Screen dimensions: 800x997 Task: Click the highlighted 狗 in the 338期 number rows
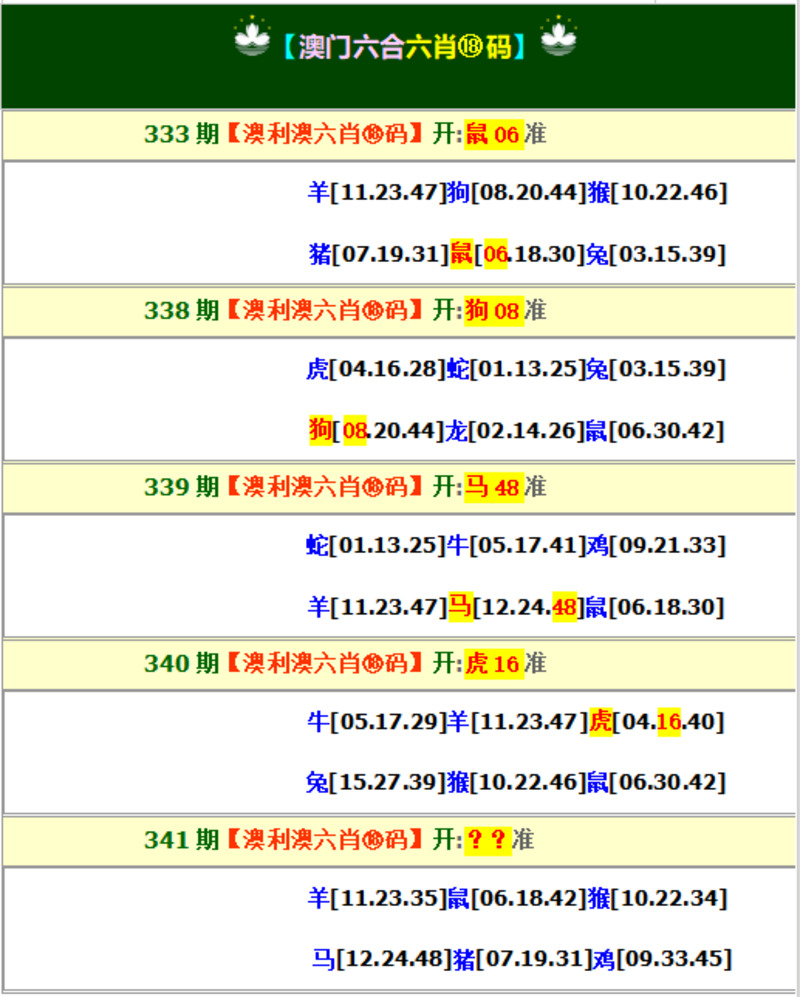coord(320,431)
